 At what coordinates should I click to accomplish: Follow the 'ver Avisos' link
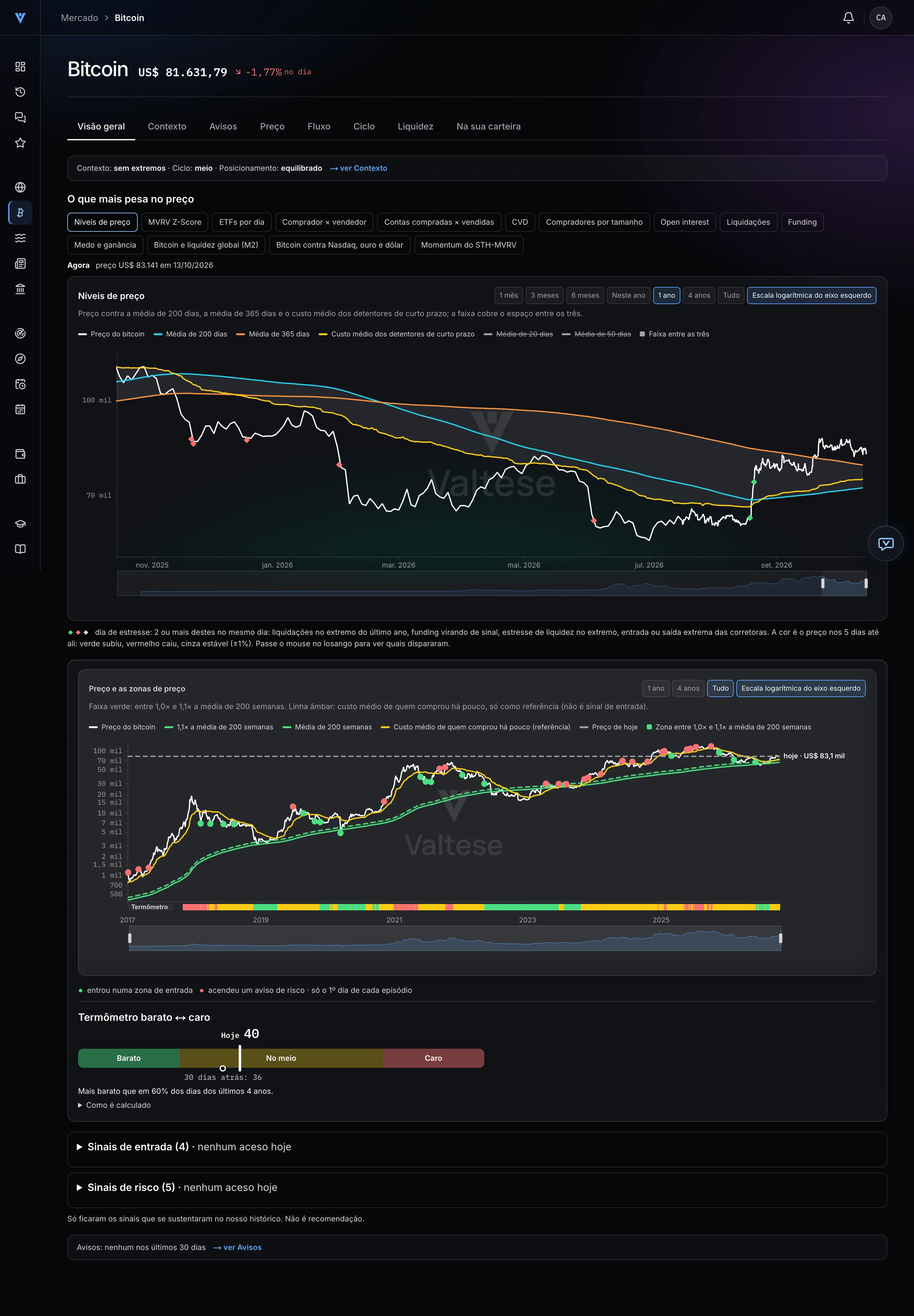pyautogui.click(x=237, y=1247)
